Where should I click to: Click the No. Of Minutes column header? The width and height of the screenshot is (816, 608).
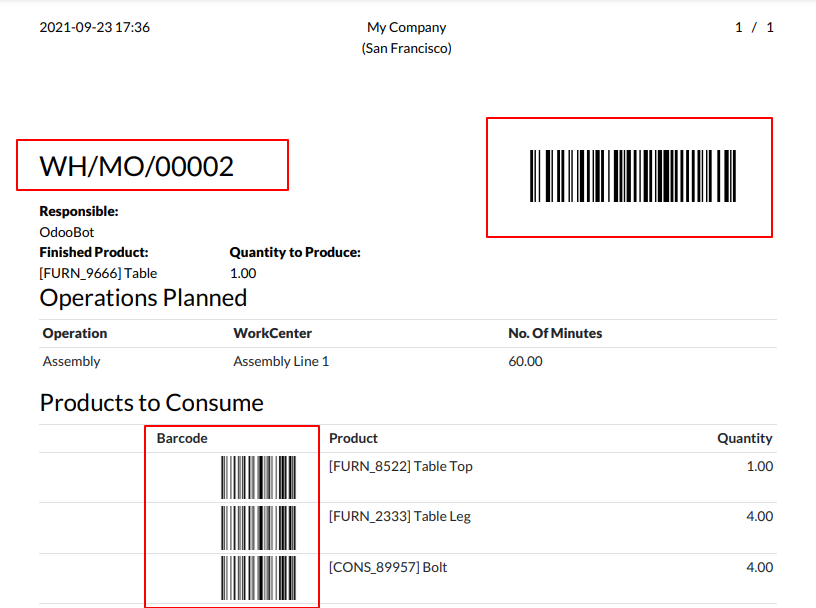pyautogui.click(x=555, y=333)
